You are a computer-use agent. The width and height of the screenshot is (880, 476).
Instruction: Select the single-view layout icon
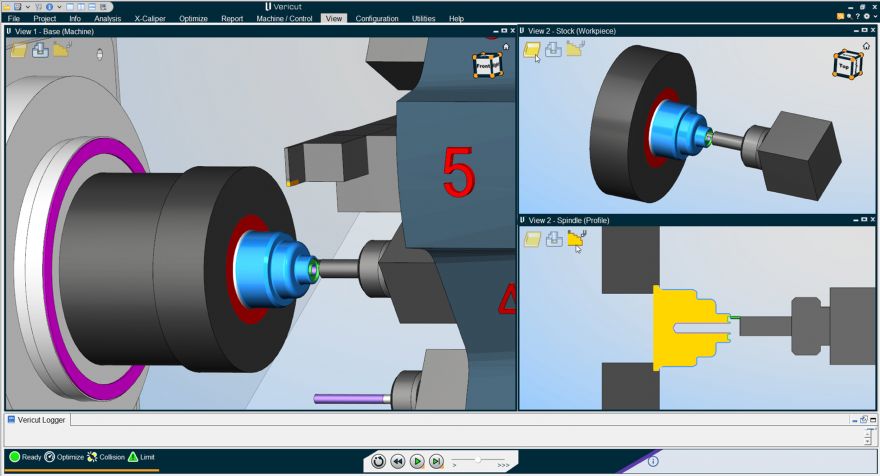coord(70,7)
